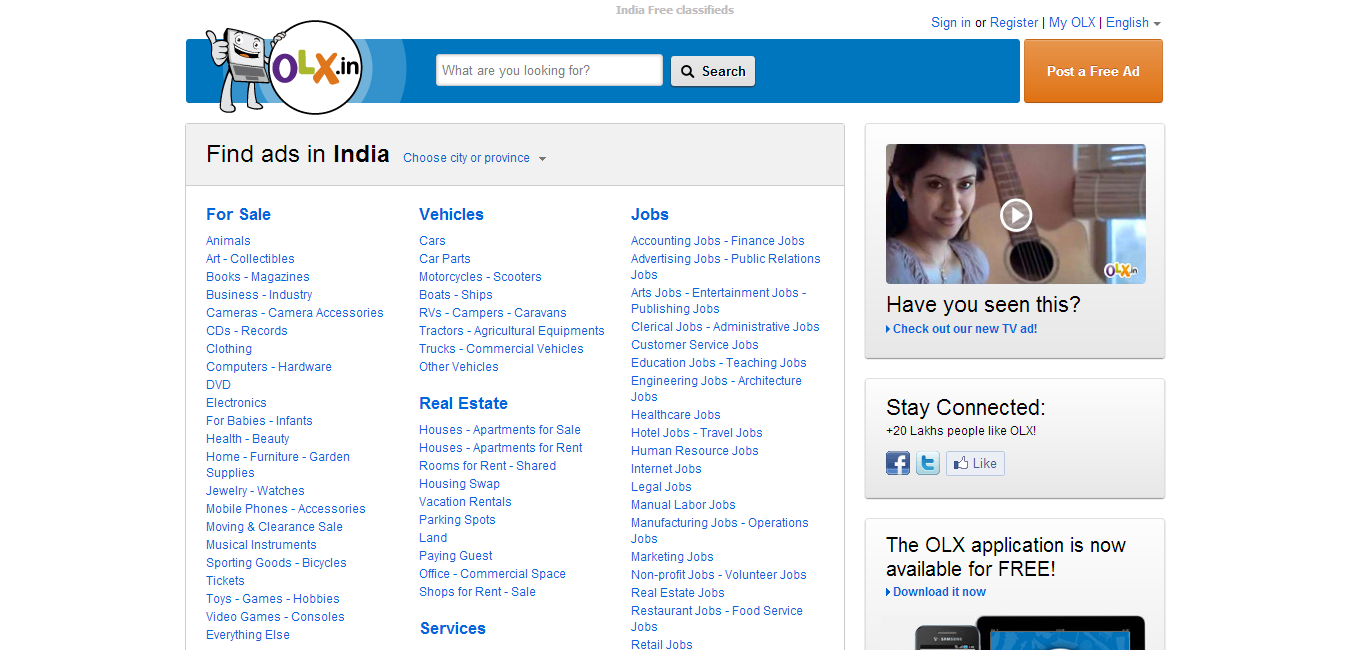
Task: Open Art - Collectibles listings
Action: click(x=250, y=259)
